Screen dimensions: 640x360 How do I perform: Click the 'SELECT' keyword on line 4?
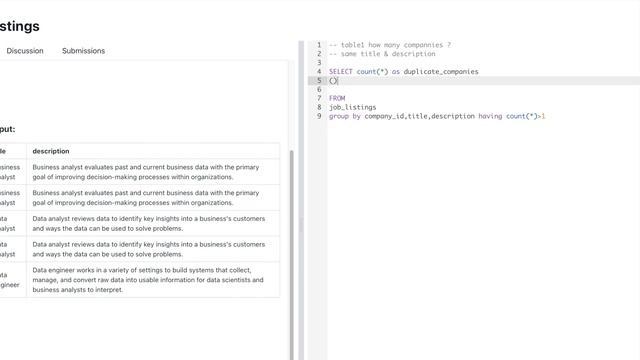(340, 71)
